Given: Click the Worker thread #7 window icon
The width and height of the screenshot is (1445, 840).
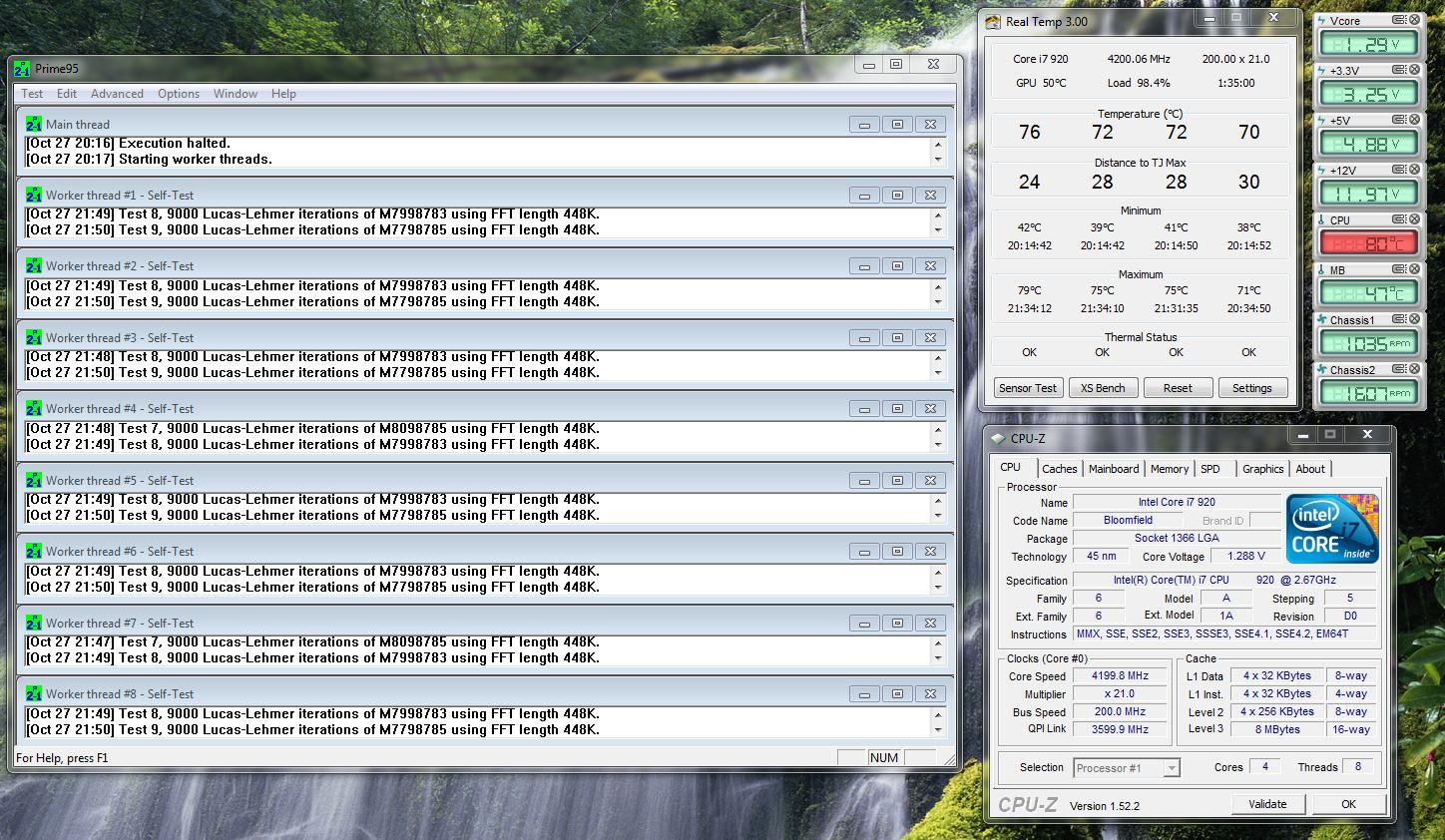Looking at the screenshot, I should pyautogui.click(x=34, y=623).
